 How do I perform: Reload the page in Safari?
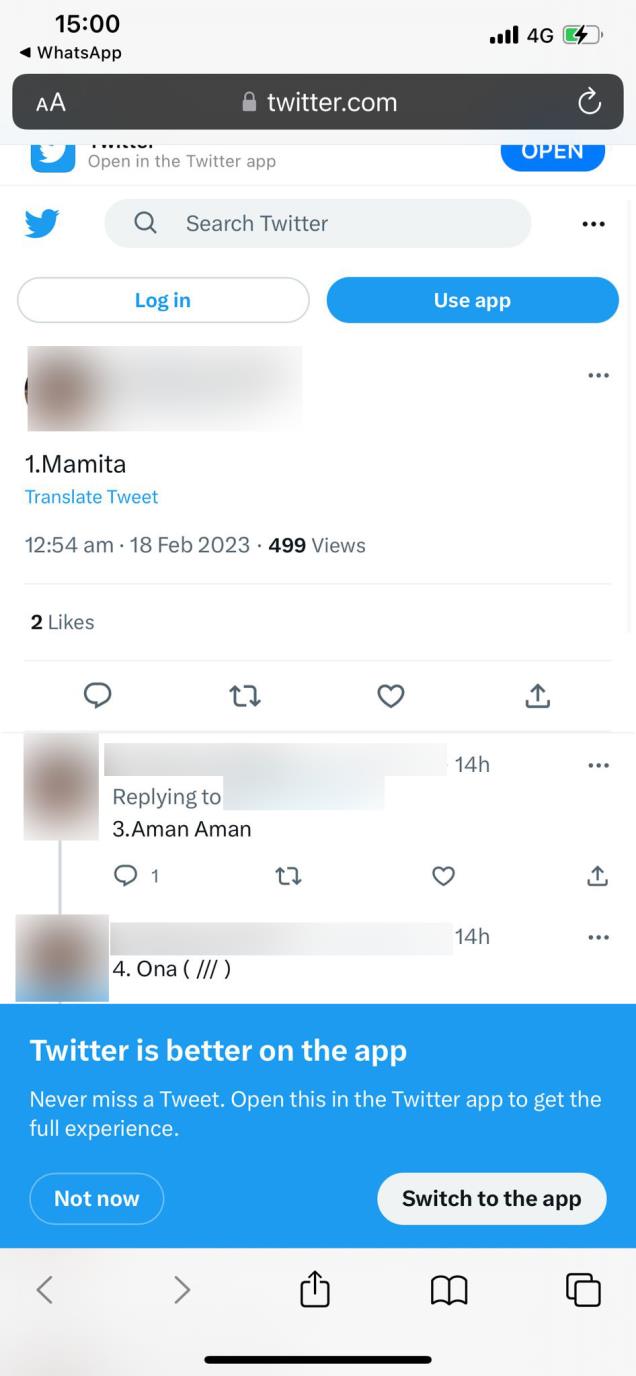click(589, 102)
